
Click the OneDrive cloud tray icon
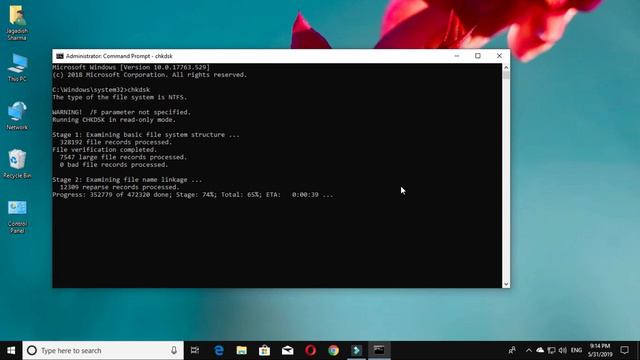coord(540,351)
